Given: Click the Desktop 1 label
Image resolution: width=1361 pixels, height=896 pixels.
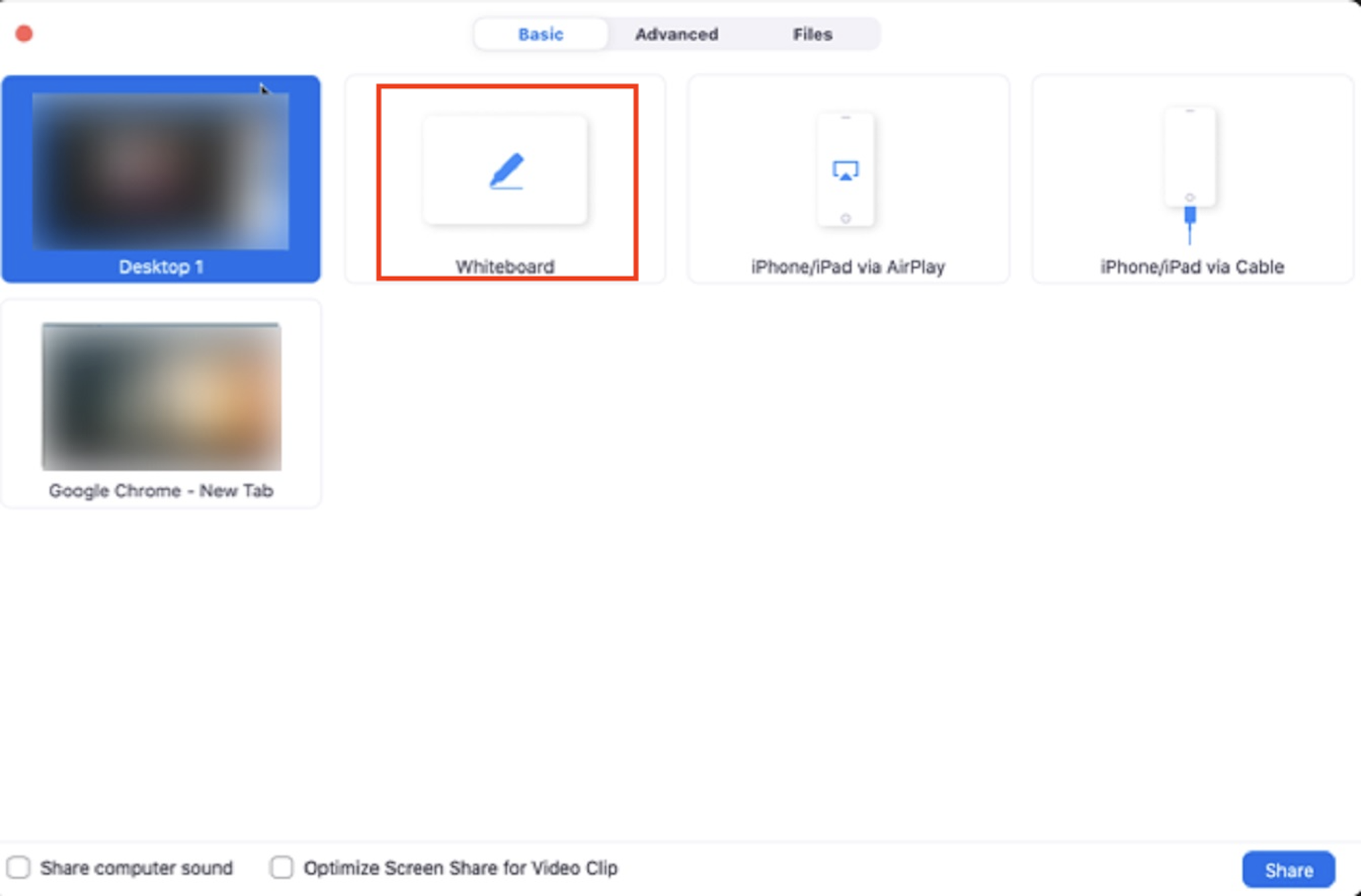Looking at the screenshot, I should click(161, 267).
